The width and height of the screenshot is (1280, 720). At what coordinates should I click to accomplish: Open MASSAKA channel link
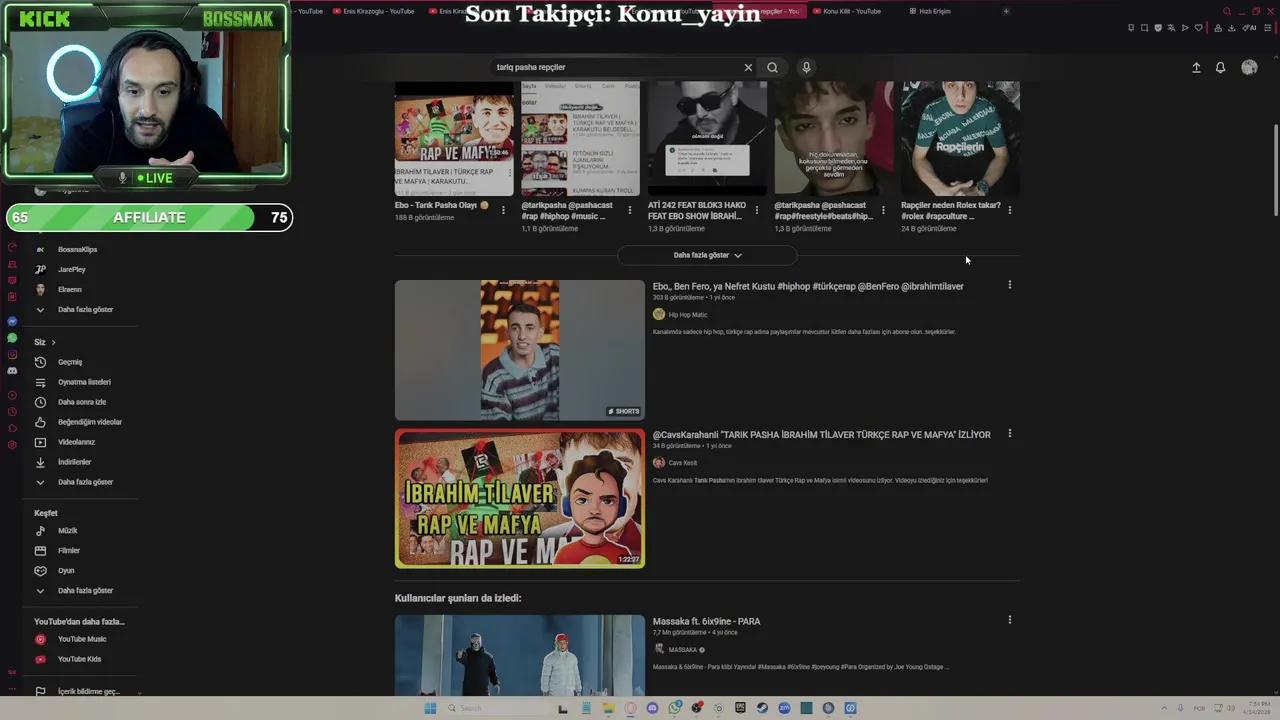tap(682, 650)
